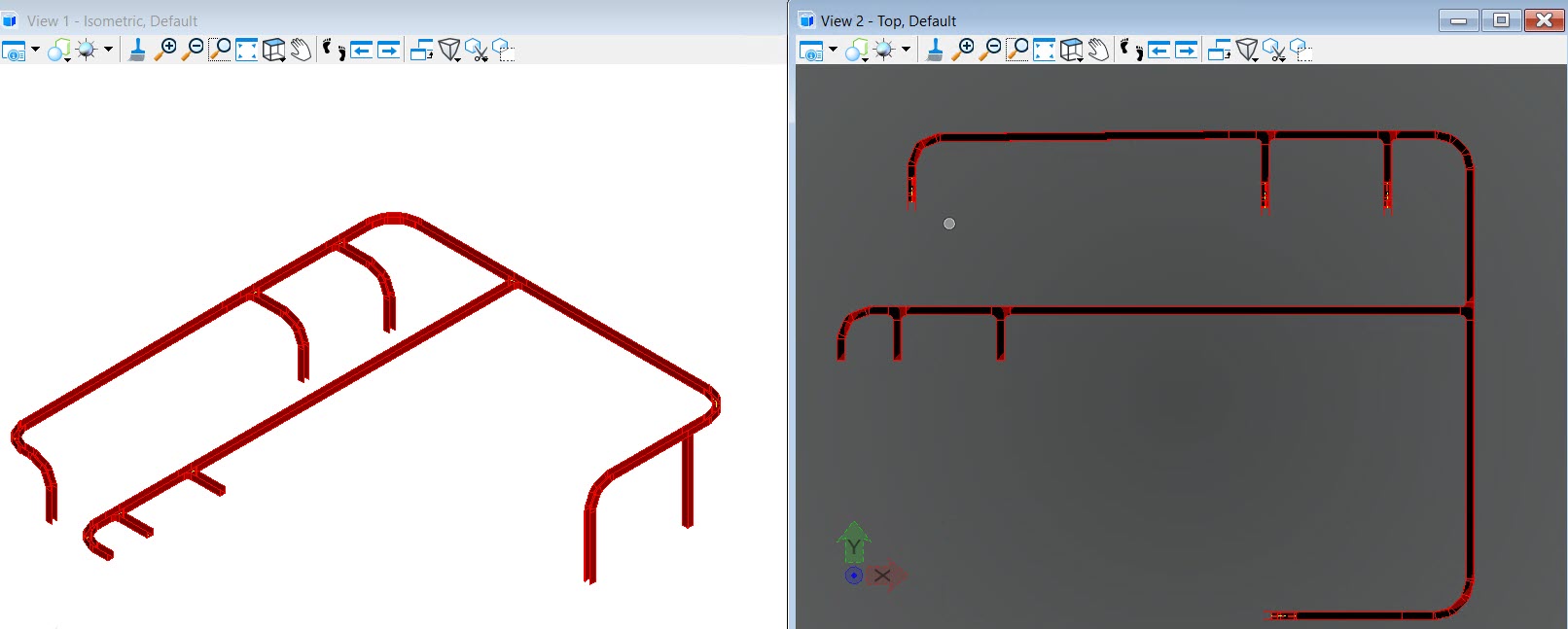Image resolution: width=1568 pixels, height=629 pixels.
Task: Open View Attributes in View 2 toolbar
Action: pos(811,51)
